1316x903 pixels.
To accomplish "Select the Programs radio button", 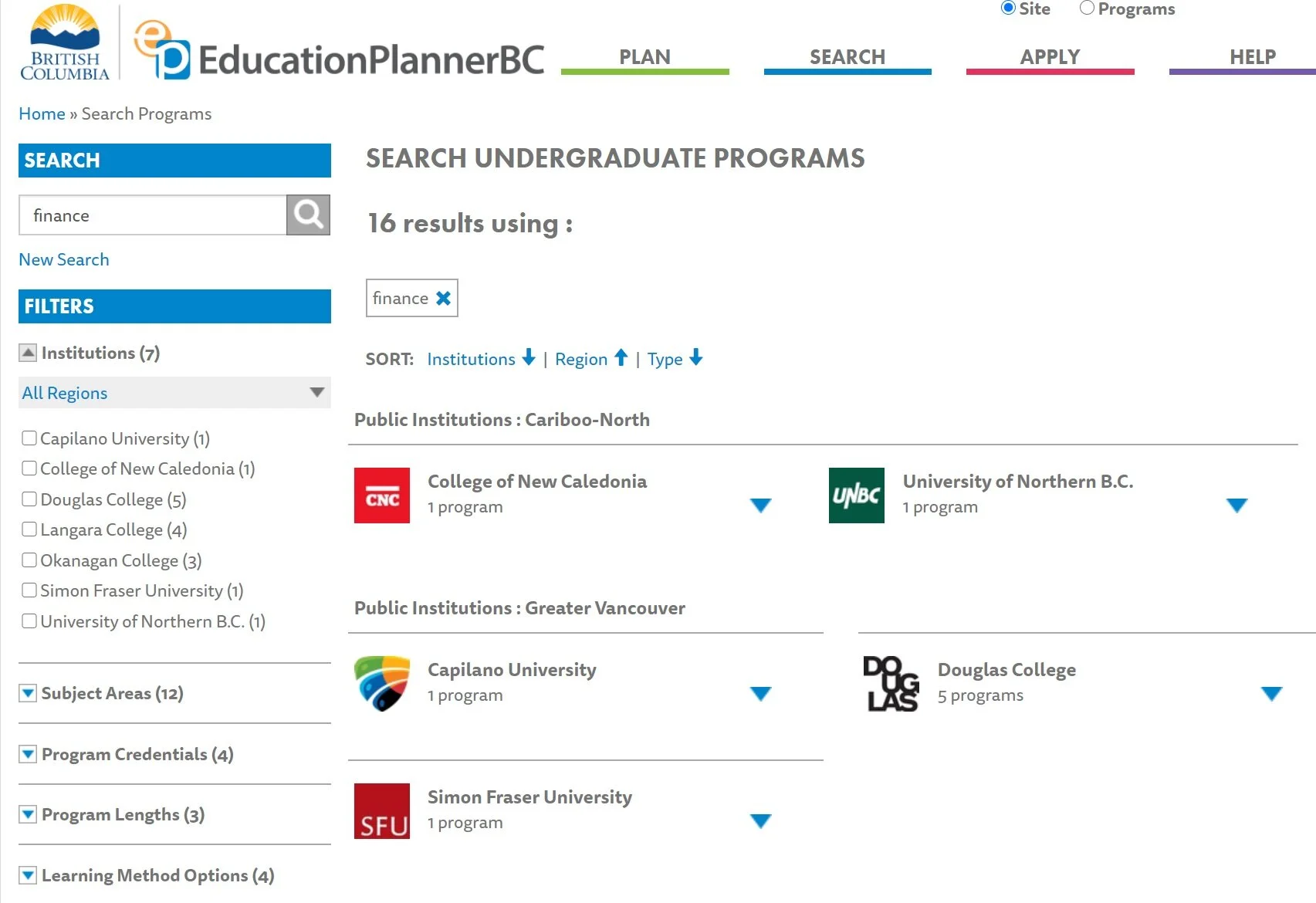I will click(1087, 8).
